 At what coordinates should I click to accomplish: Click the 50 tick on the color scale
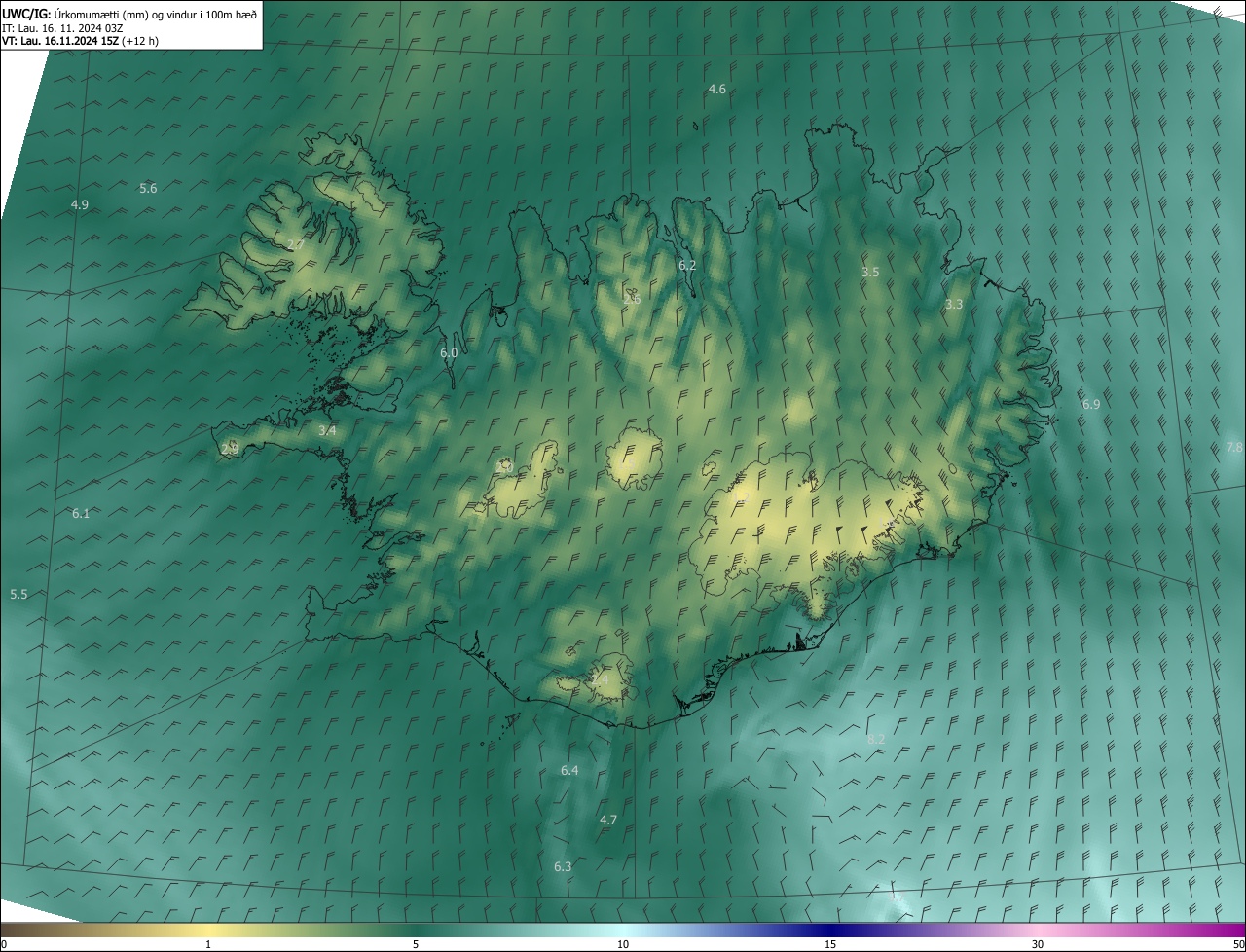pos(1238,944)
